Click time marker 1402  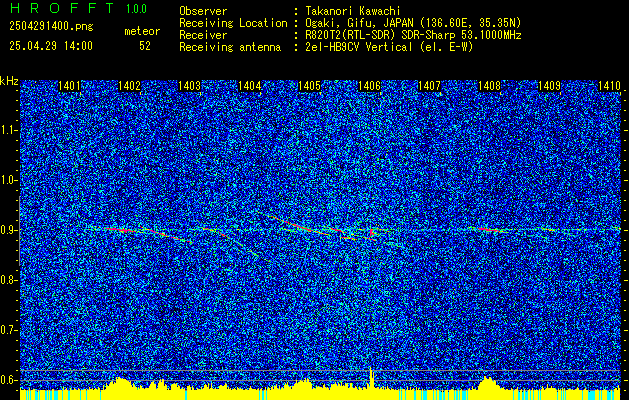click(130, 85)
